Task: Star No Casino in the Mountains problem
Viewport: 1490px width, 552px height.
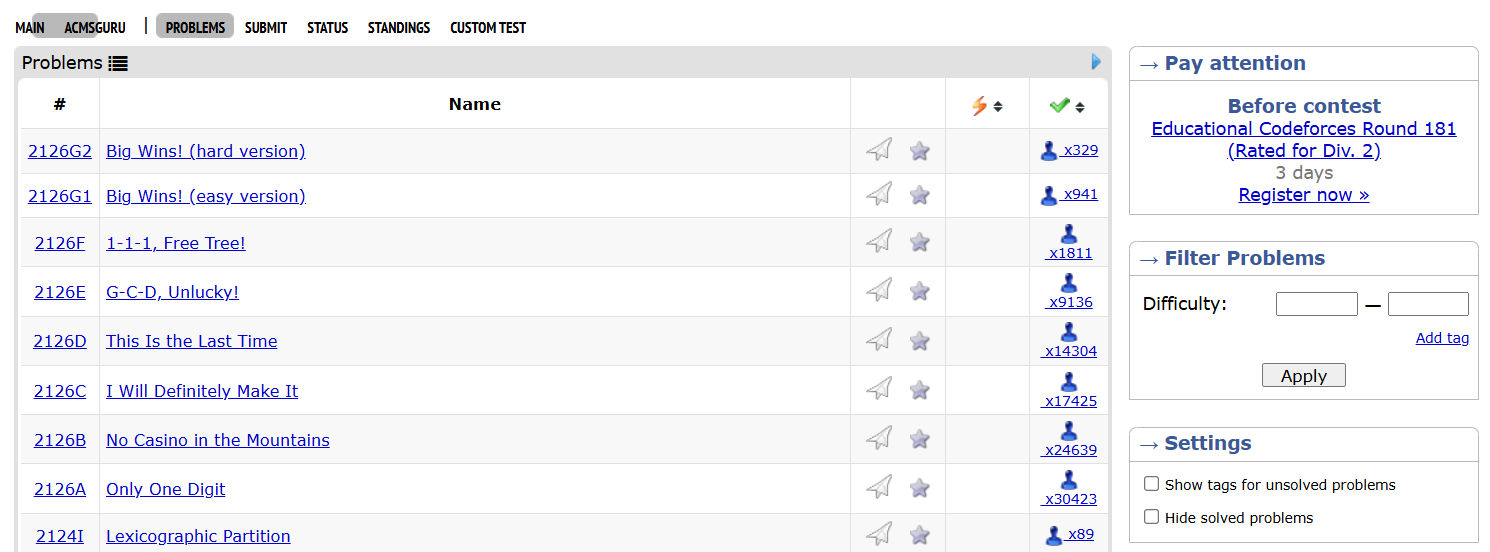Action: coord(920,439)
